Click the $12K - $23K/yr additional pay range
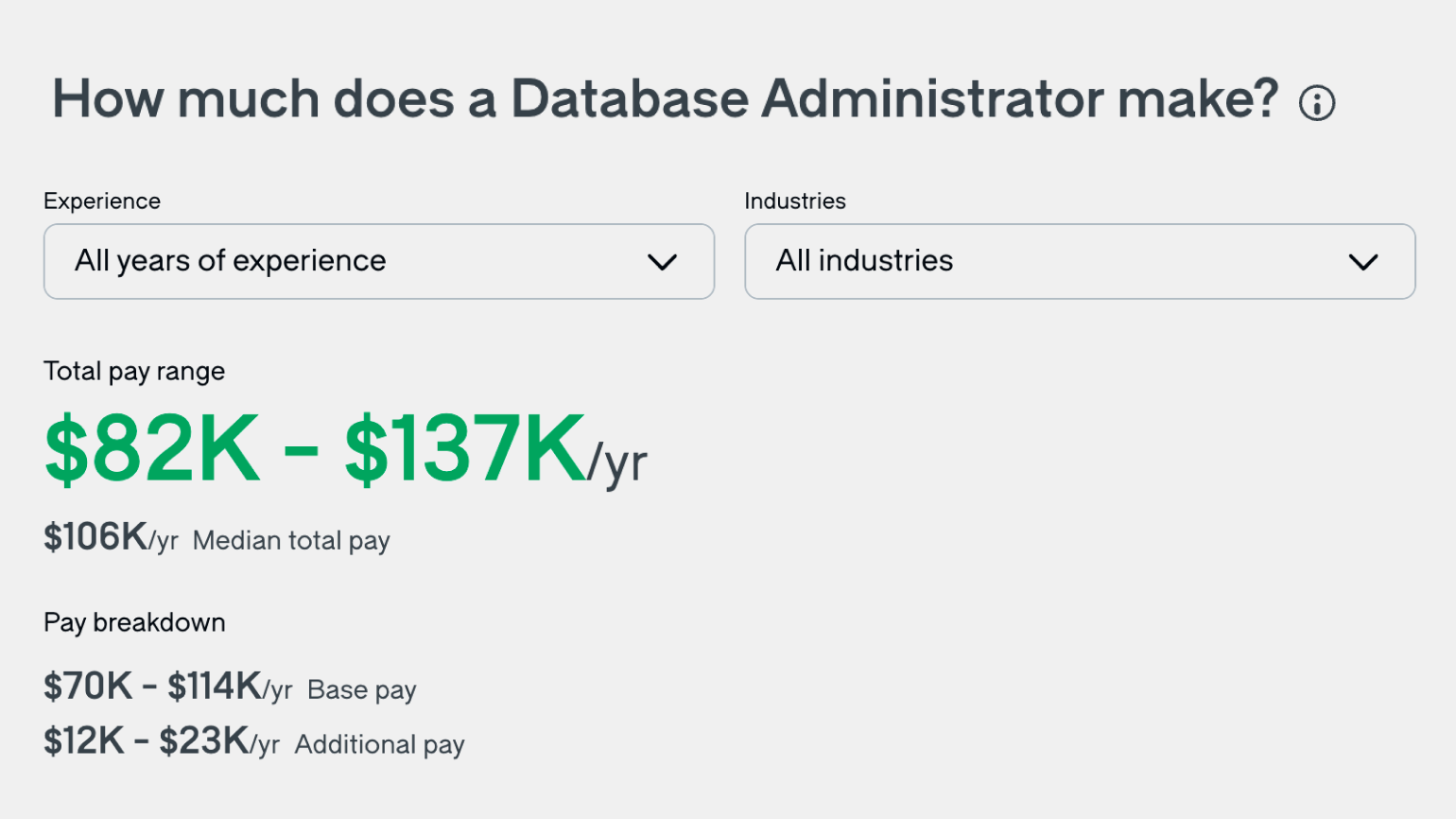1456x819 pixels. tap(161, 742)
